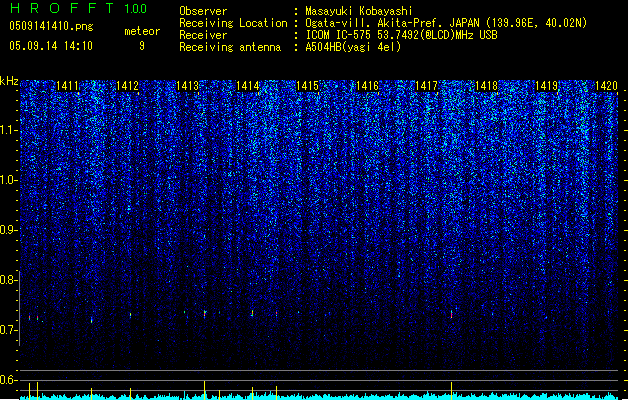Click the 1419 time marker
Viewport: 629px width, 400px height.
coord(546,86)
